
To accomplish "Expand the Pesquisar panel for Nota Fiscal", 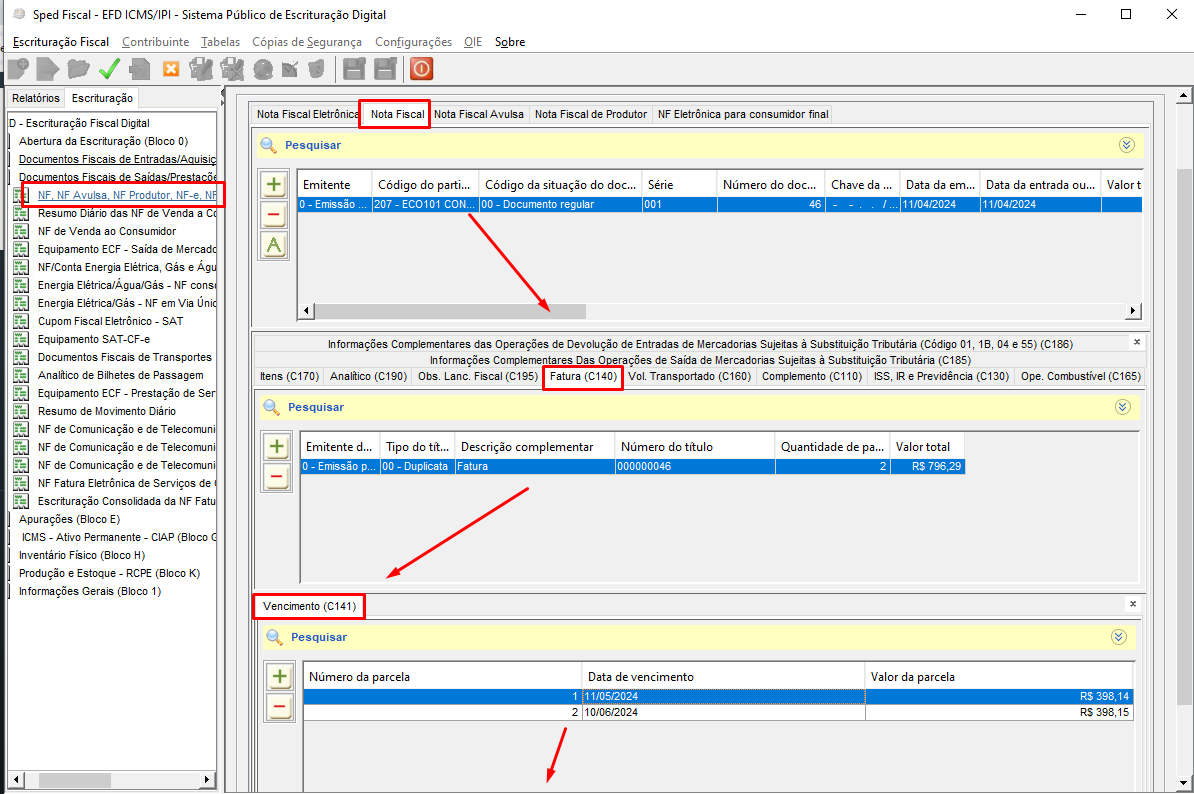I will coord(1127,145).
